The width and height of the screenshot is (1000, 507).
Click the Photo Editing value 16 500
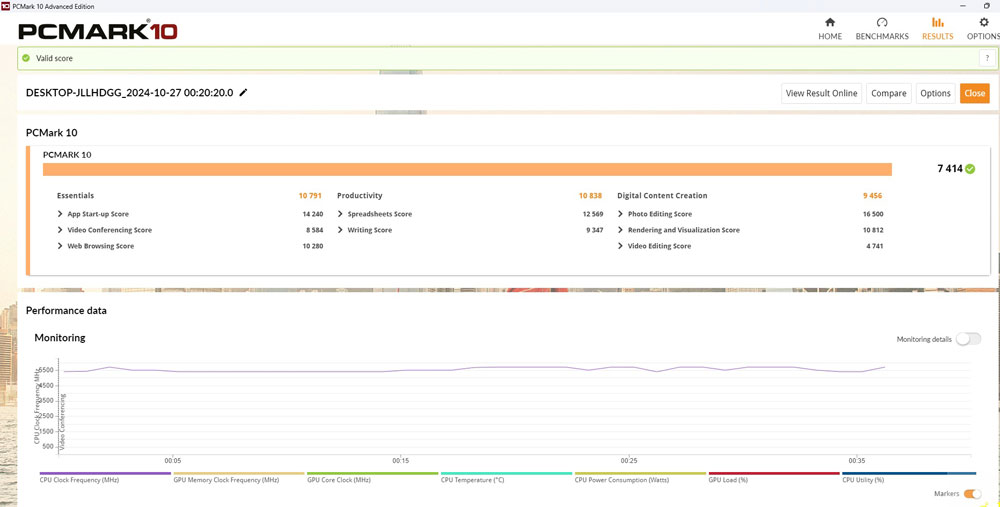pos(873,214)
